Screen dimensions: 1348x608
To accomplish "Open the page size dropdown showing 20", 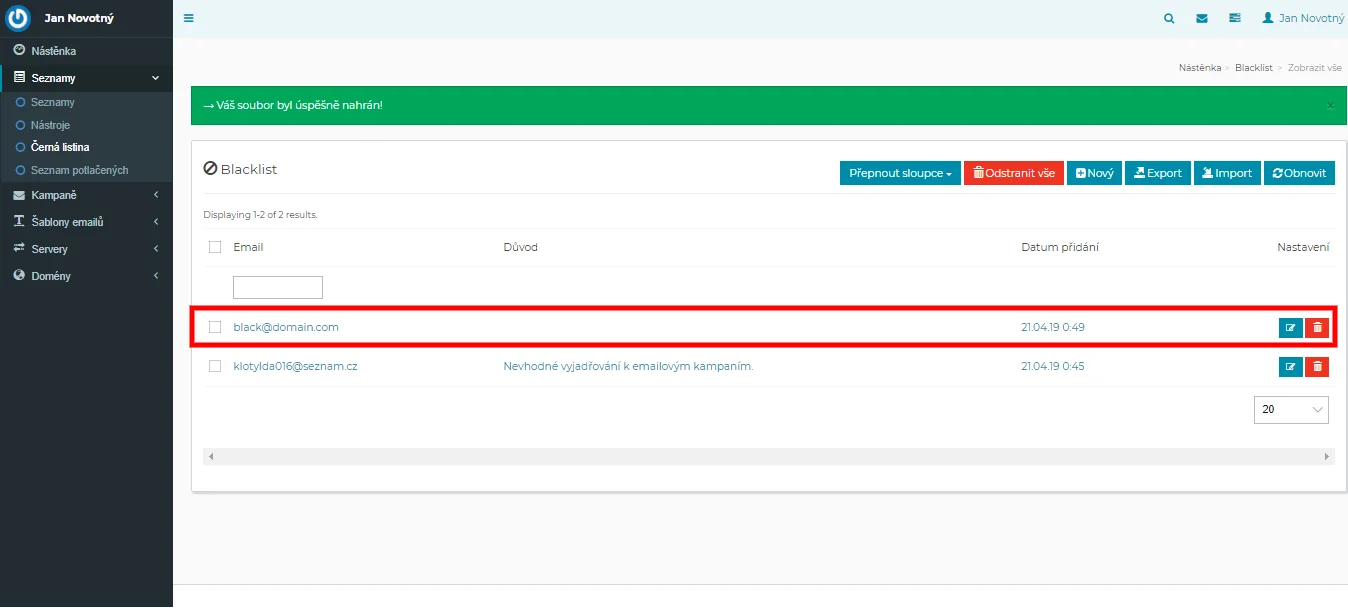I will click(1291, 409).
